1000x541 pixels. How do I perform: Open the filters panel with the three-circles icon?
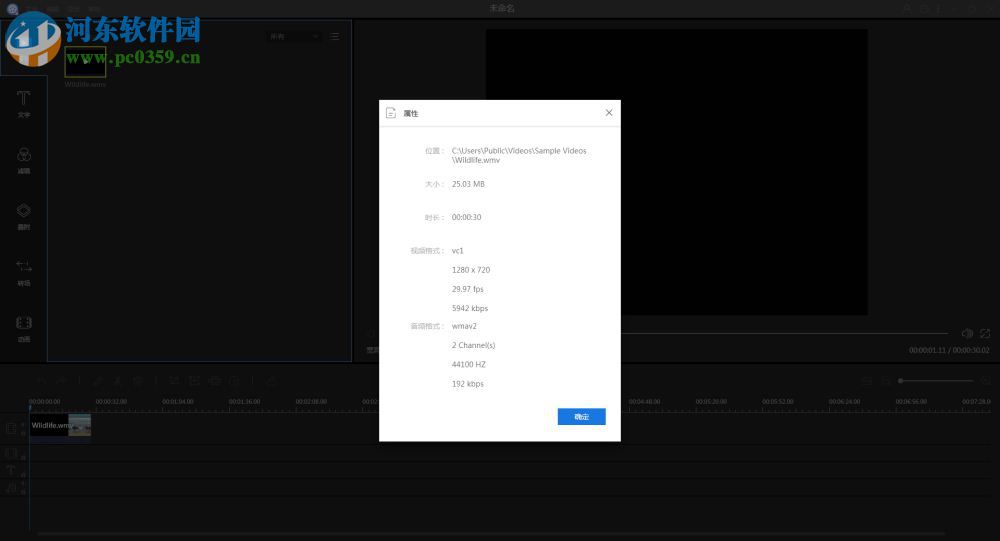pos(24,160)
